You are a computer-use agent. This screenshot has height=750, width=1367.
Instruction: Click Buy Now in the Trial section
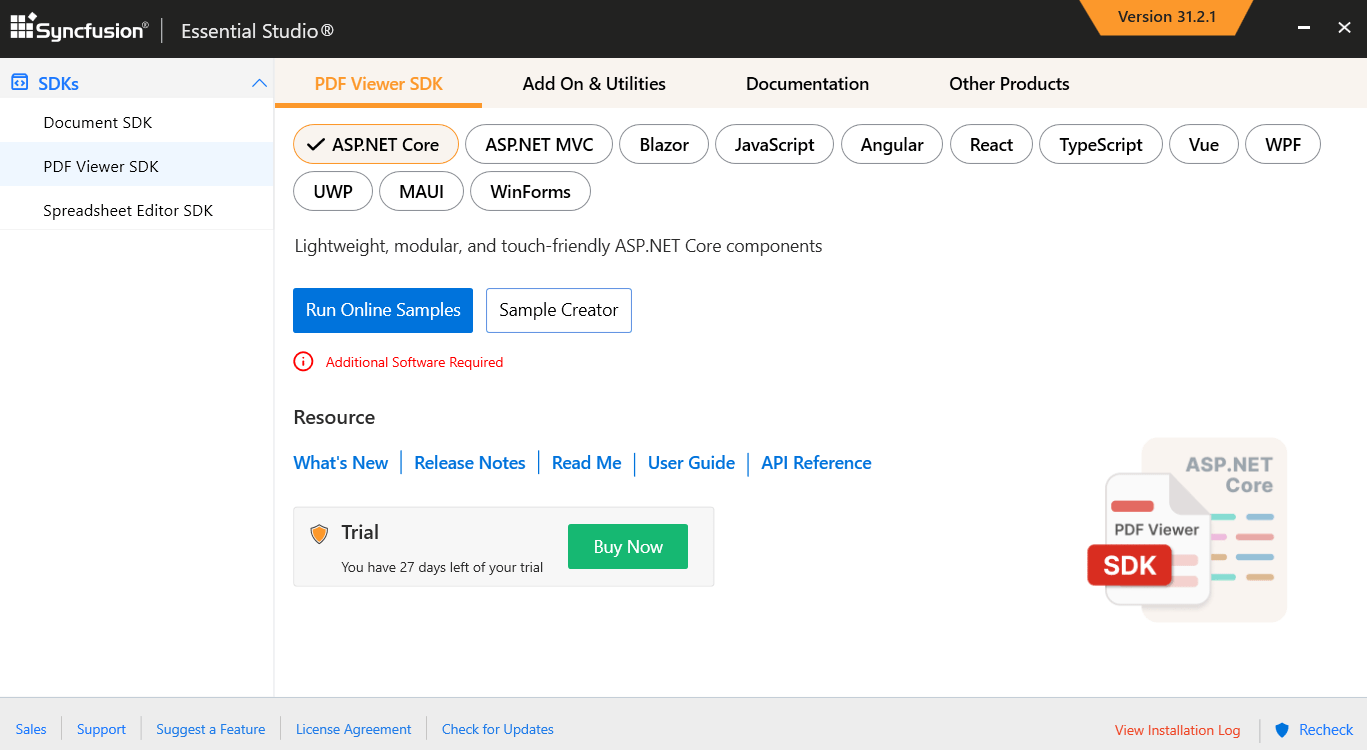[x=627, y=546]
